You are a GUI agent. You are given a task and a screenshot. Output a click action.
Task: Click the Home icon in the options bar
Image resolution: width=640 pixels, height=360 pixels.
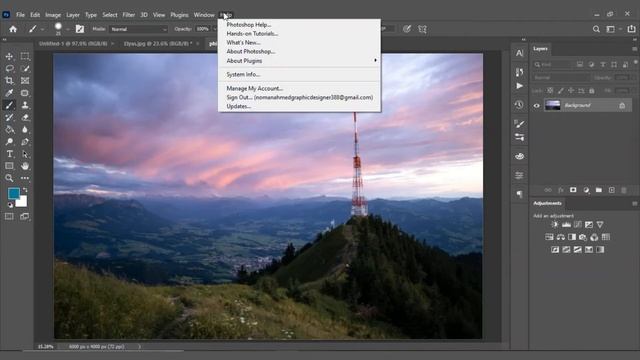coord(13,29)
